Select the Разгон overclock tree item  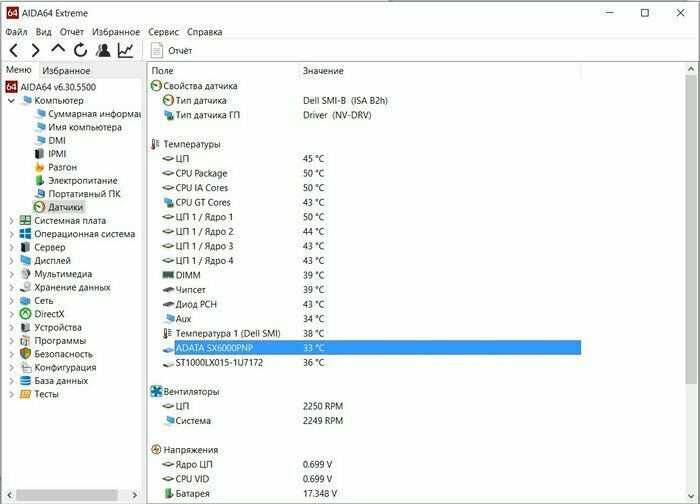pyautogui.click(x=62, y=167)
